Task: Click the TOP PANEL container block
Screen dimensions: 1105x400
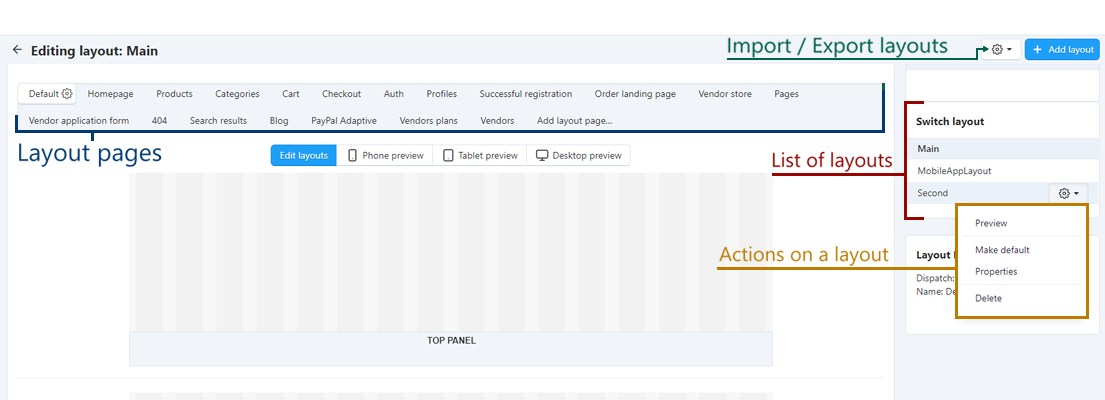Action: (451, 349)
